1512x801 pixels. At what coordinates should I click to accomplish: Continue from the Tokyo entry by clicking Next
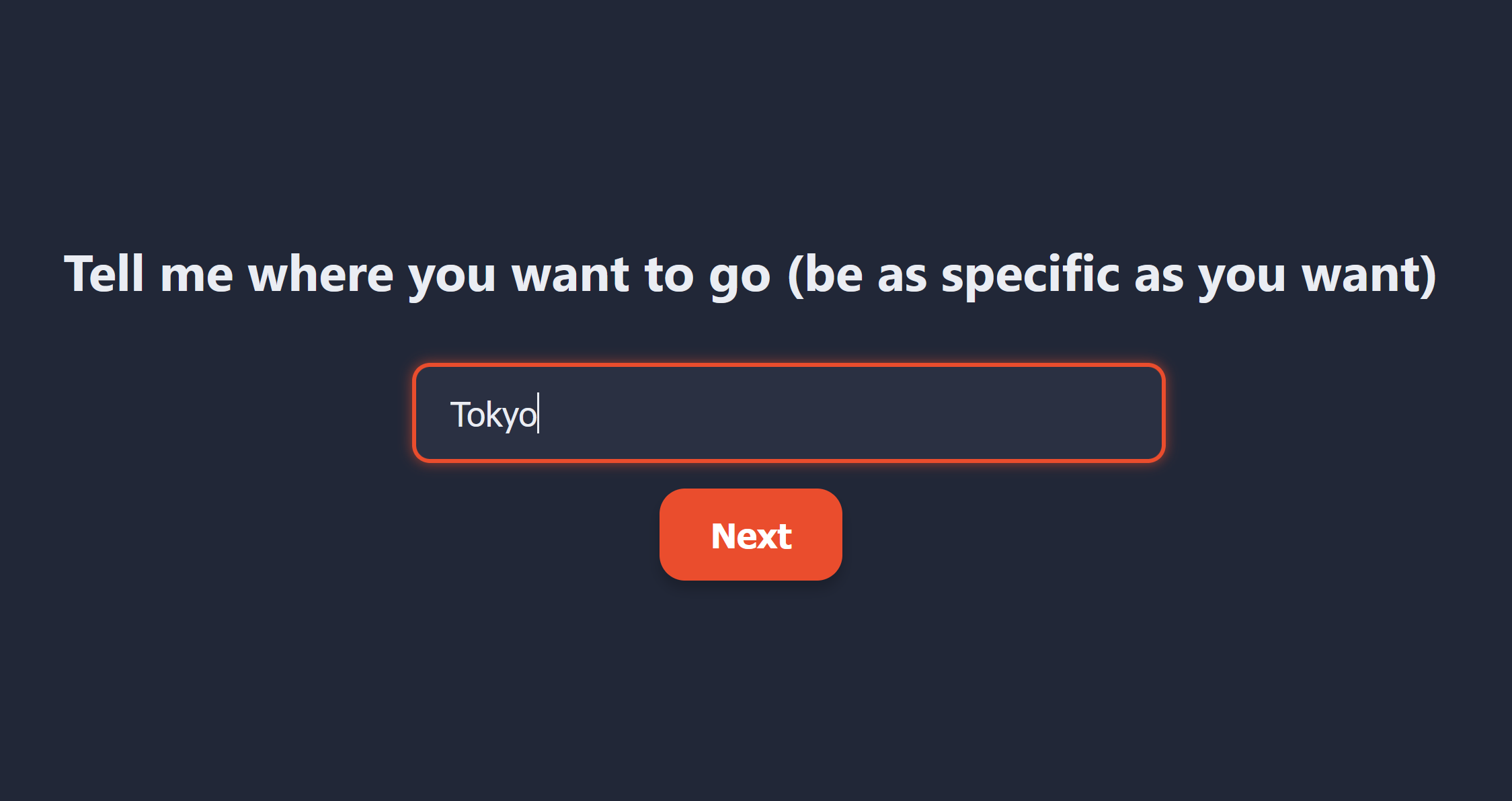pyautogui.click(x=750, y=534)
